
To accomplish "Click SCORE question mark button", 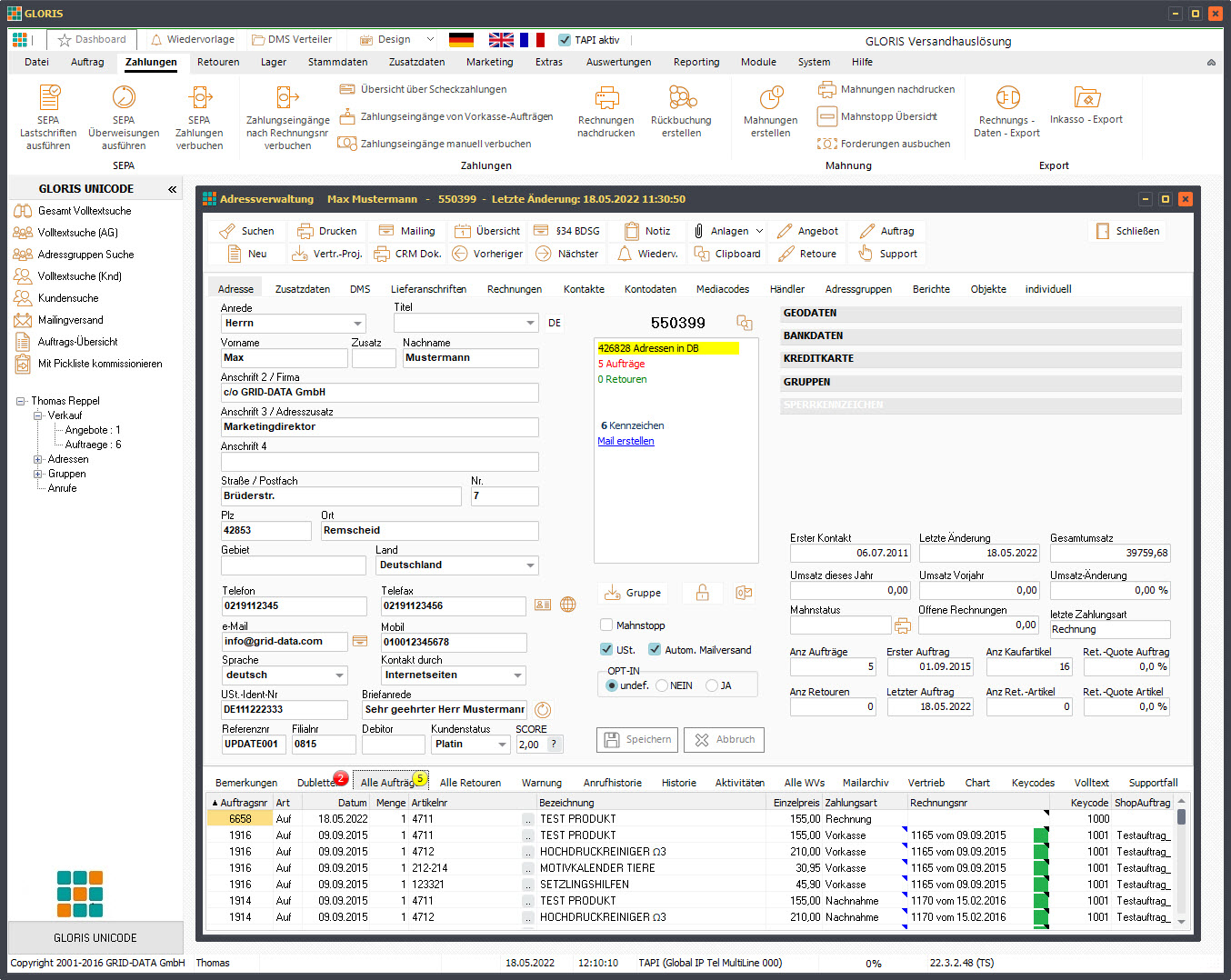I will (x=553, y=744).
